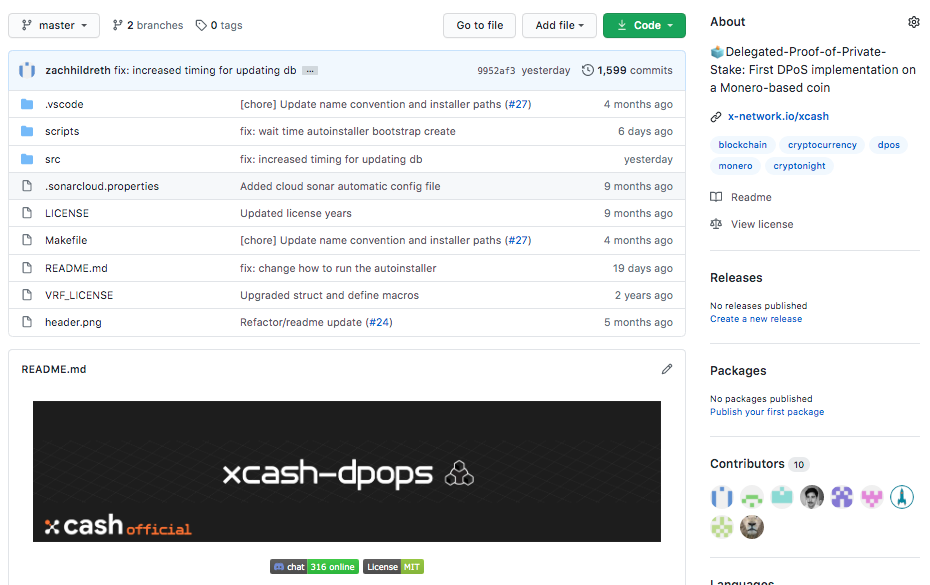930x585 pixels.
Task: Open the contributor with purple pixel avatar
Action: pos(842,497)
